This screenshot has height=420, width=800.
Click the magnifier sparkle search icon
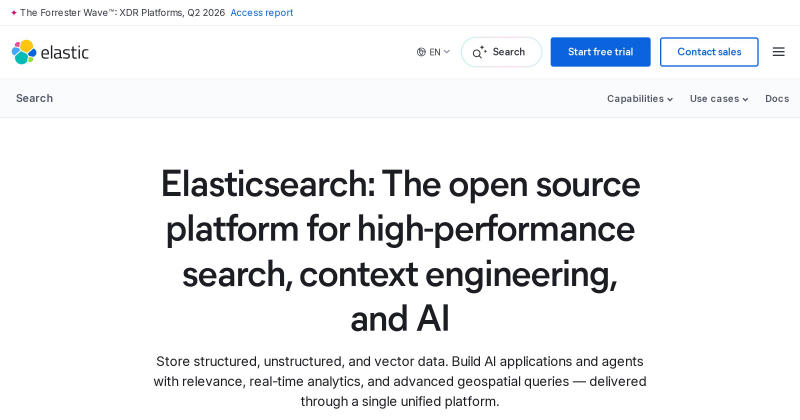(x=479, y=52)
